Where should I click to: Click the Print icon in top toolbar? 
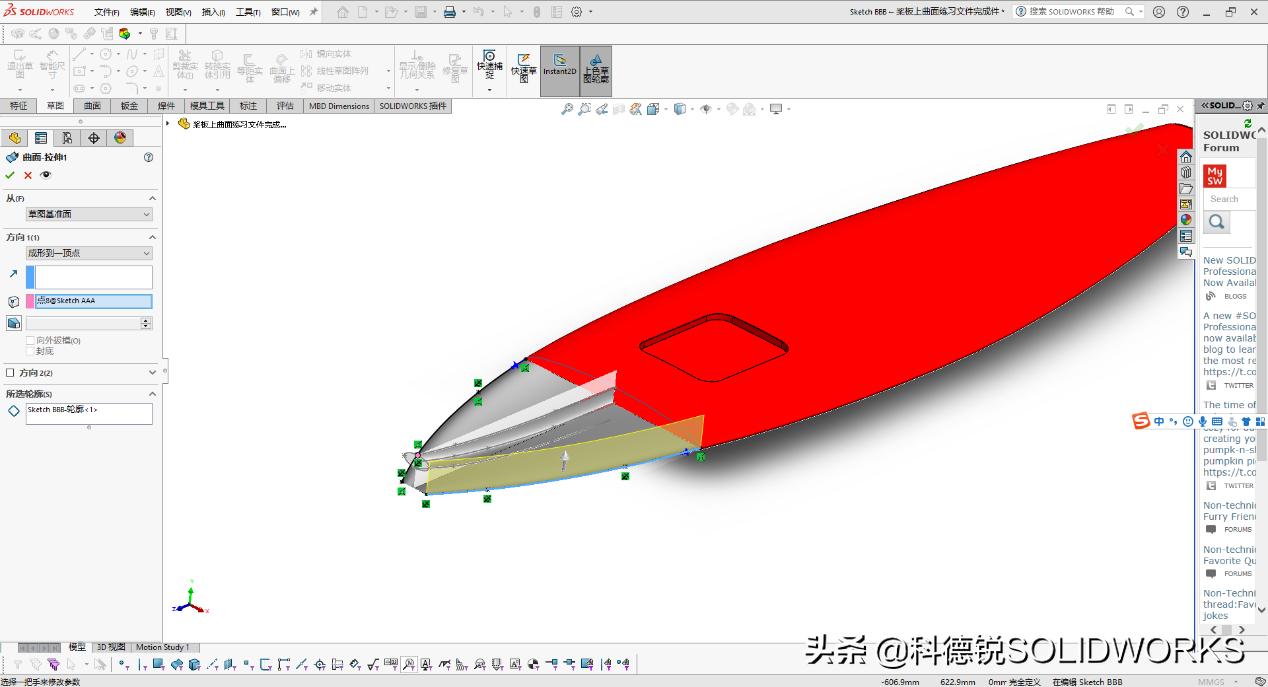pyautogui.click(x=449, y=12)
